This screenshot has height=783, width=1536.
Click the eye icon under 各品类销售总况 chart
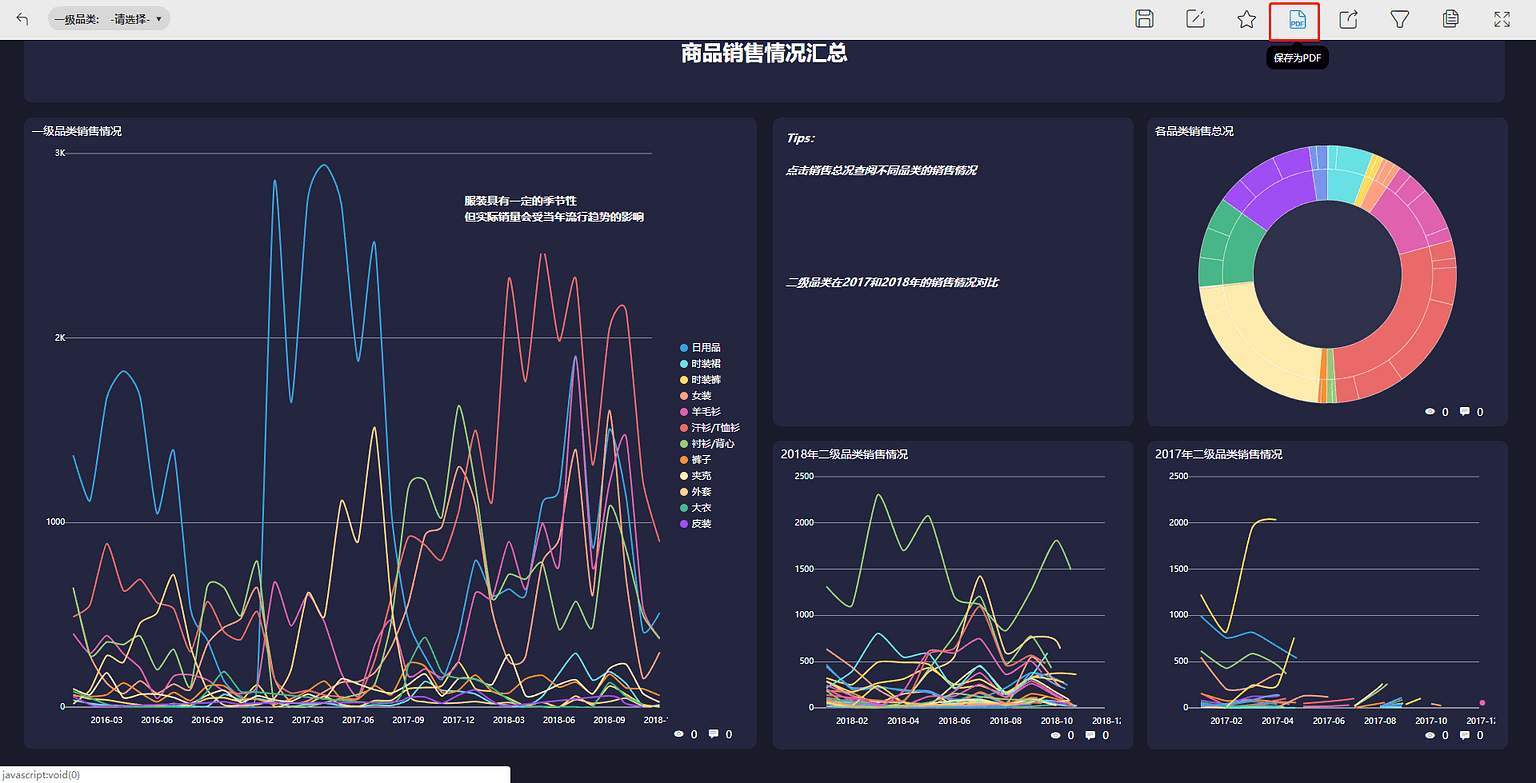coord(1430,411)
